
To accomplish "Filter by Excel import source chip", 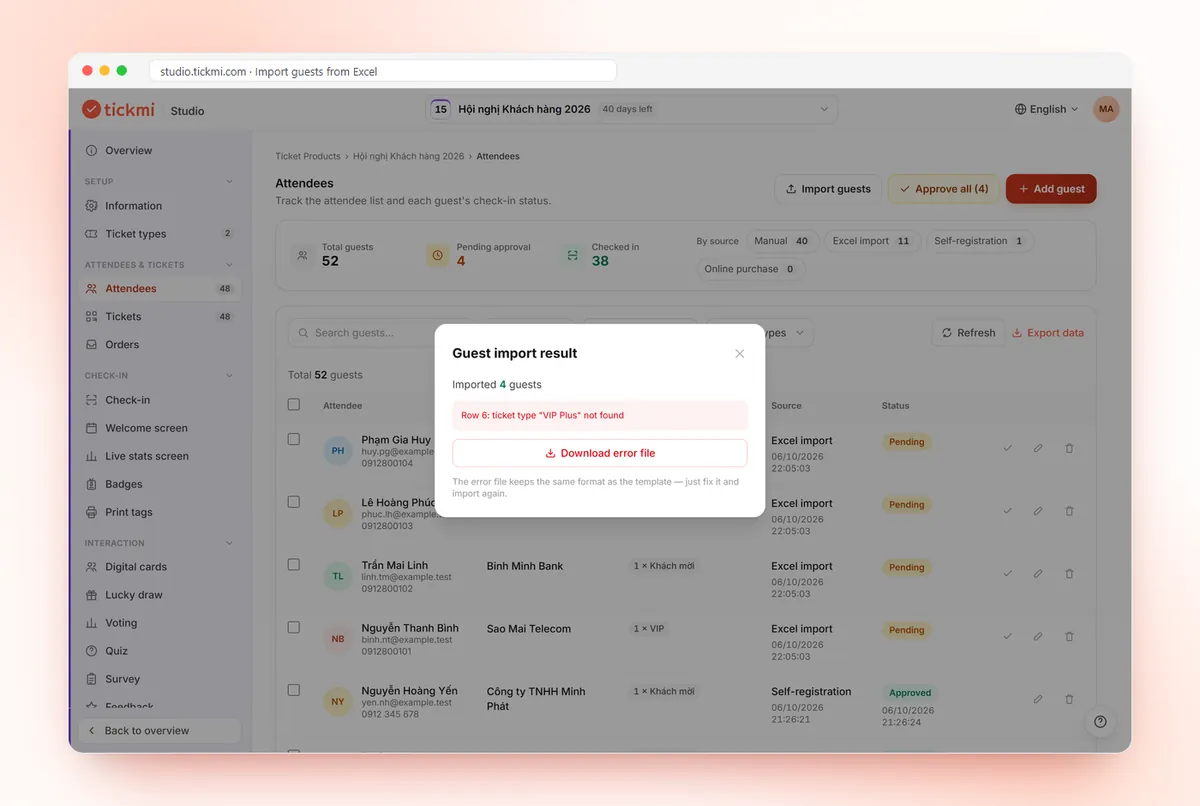I will [x=872, y=241].
